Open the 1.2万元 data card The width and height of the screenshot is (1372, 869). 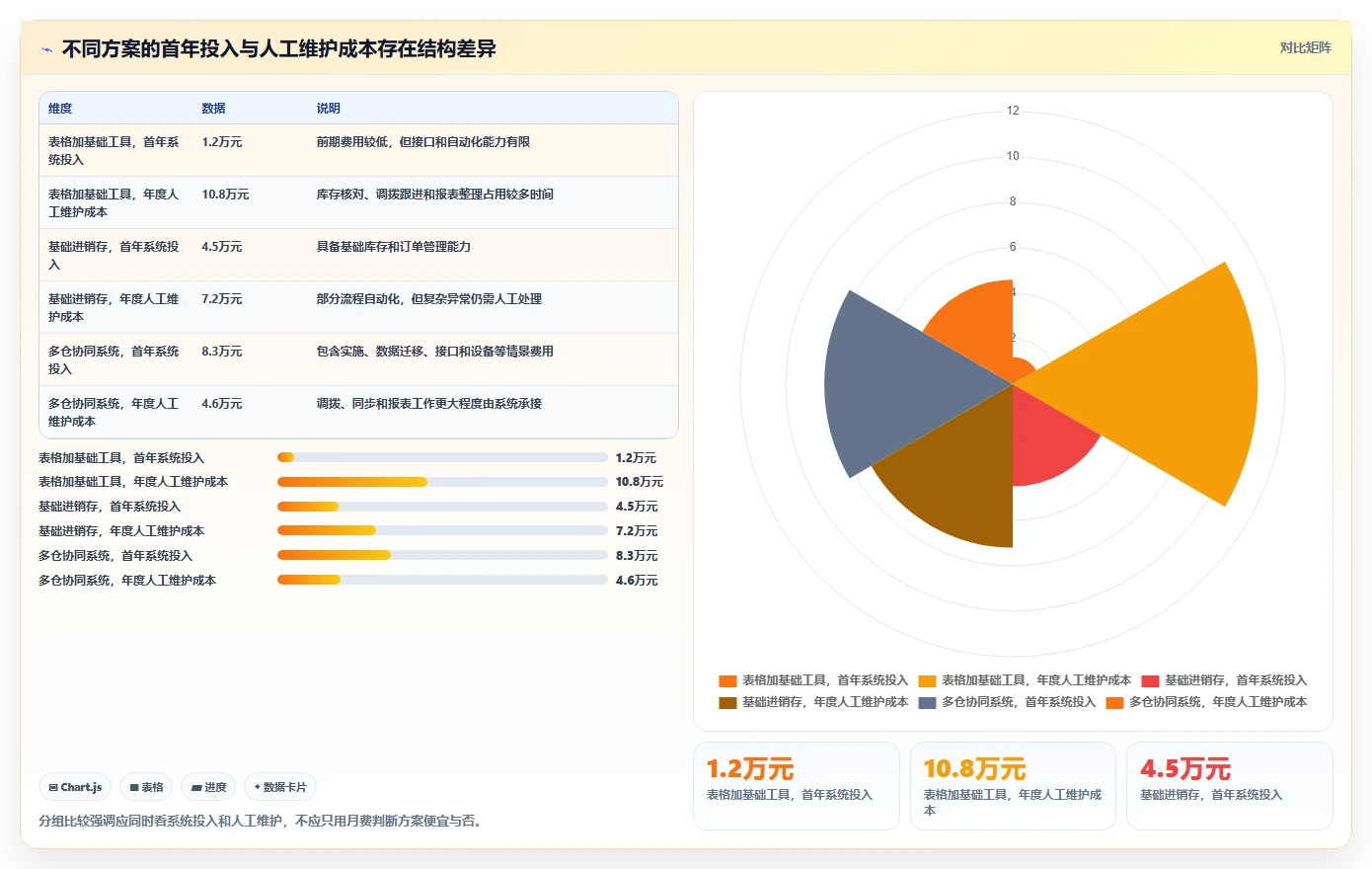coord(797,786)
